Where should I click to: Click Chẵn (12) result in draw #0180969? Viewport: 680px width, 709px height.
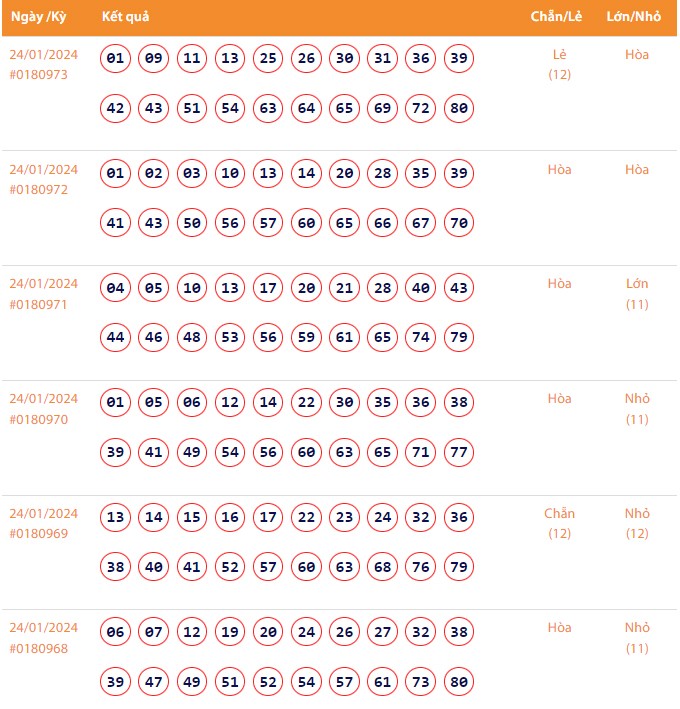point(559,523)
